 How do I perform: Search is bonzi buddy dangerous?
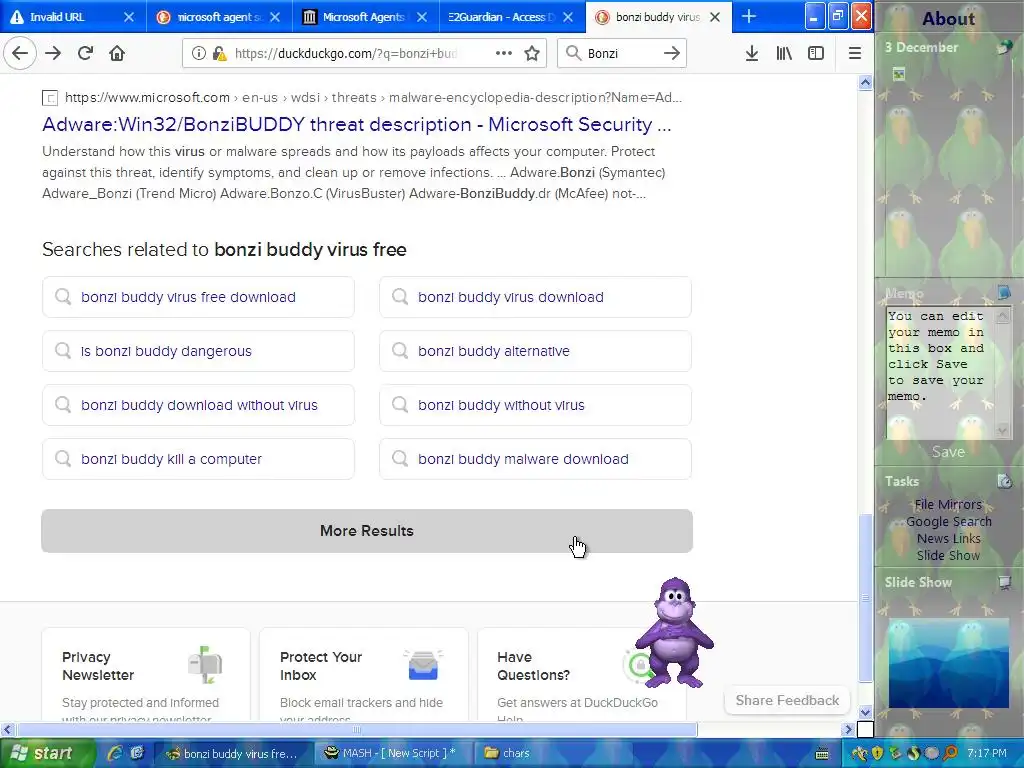click(x=199, y=351)
